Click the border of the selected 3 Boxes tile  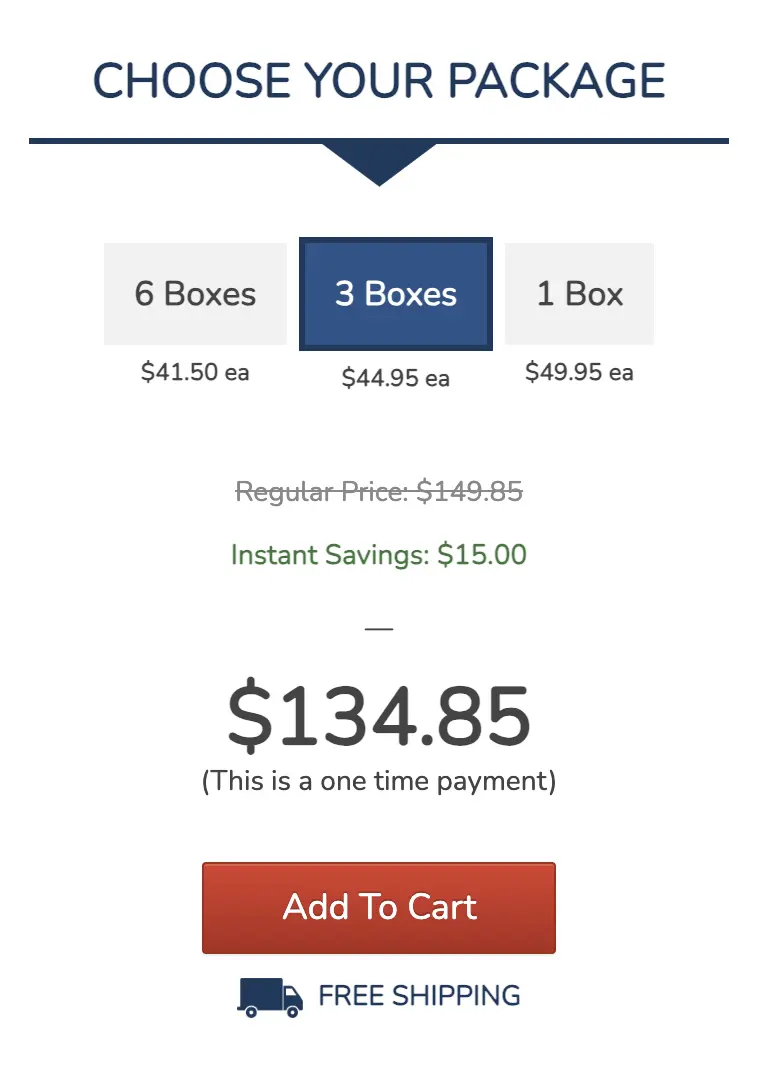[x=395, y=241]
